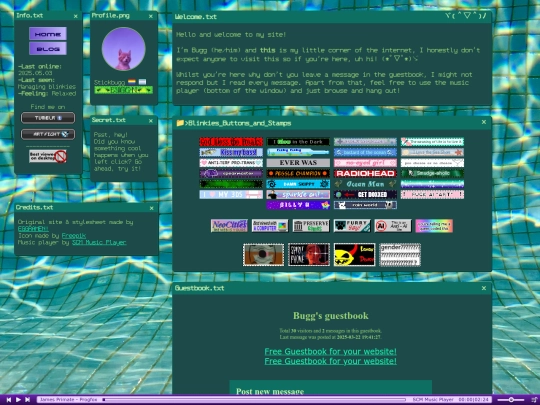This screenshot has height=405, width=540.
Task: Close the Guestbook.txt window
Action: pos(484,288)
